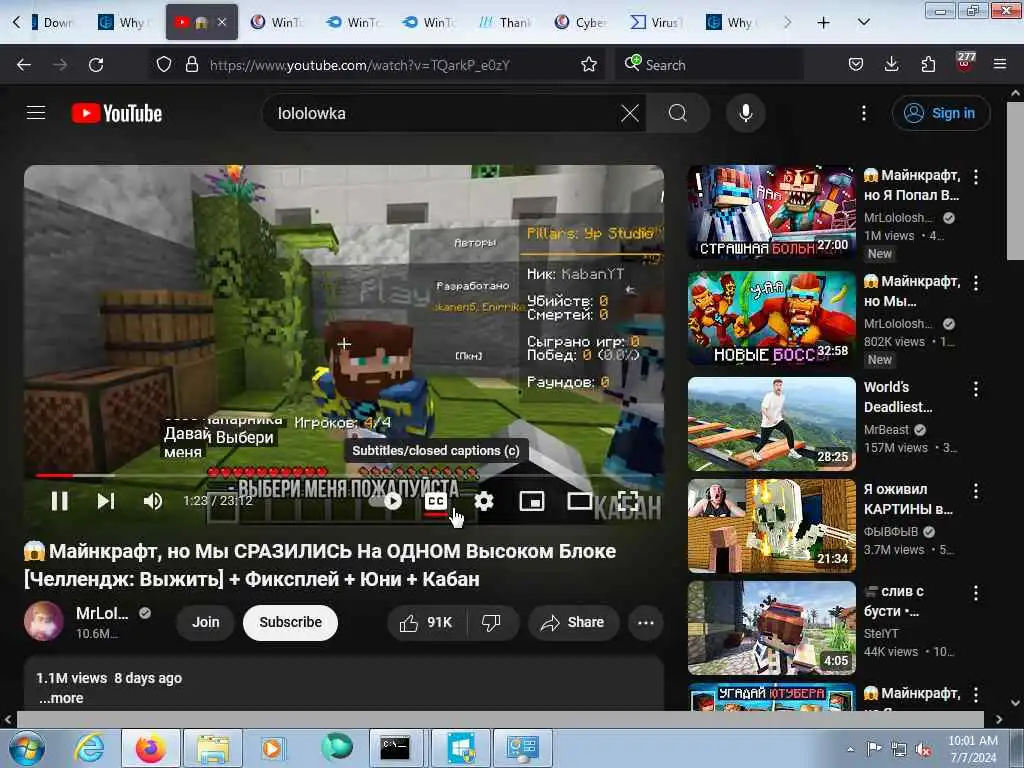The image size is (1024, 768).
Task: Open Firefox extensions puzzle icon
Action: point(928,65)
